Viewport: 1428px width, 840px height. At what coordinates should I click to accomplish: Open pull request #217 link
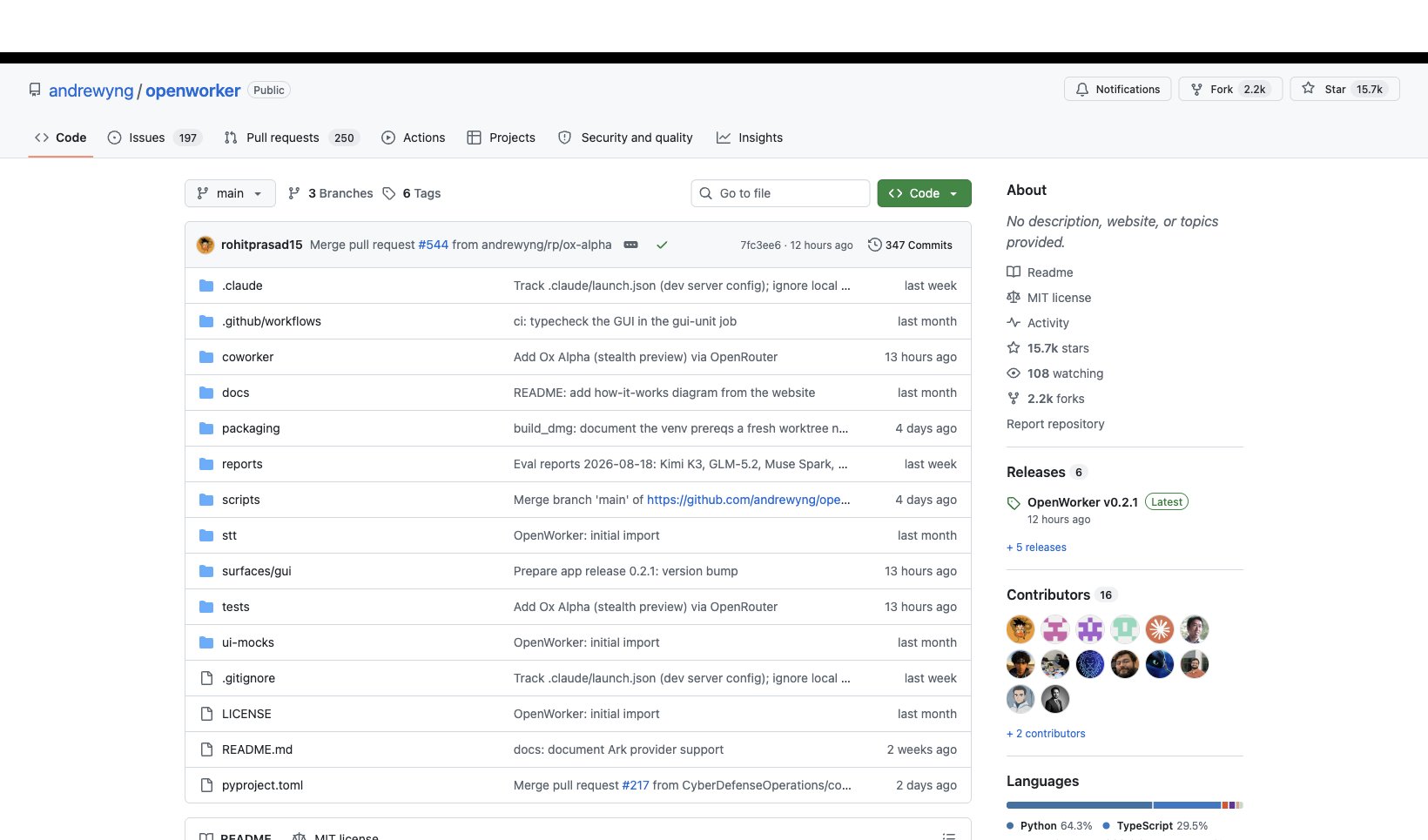point(636,785)
